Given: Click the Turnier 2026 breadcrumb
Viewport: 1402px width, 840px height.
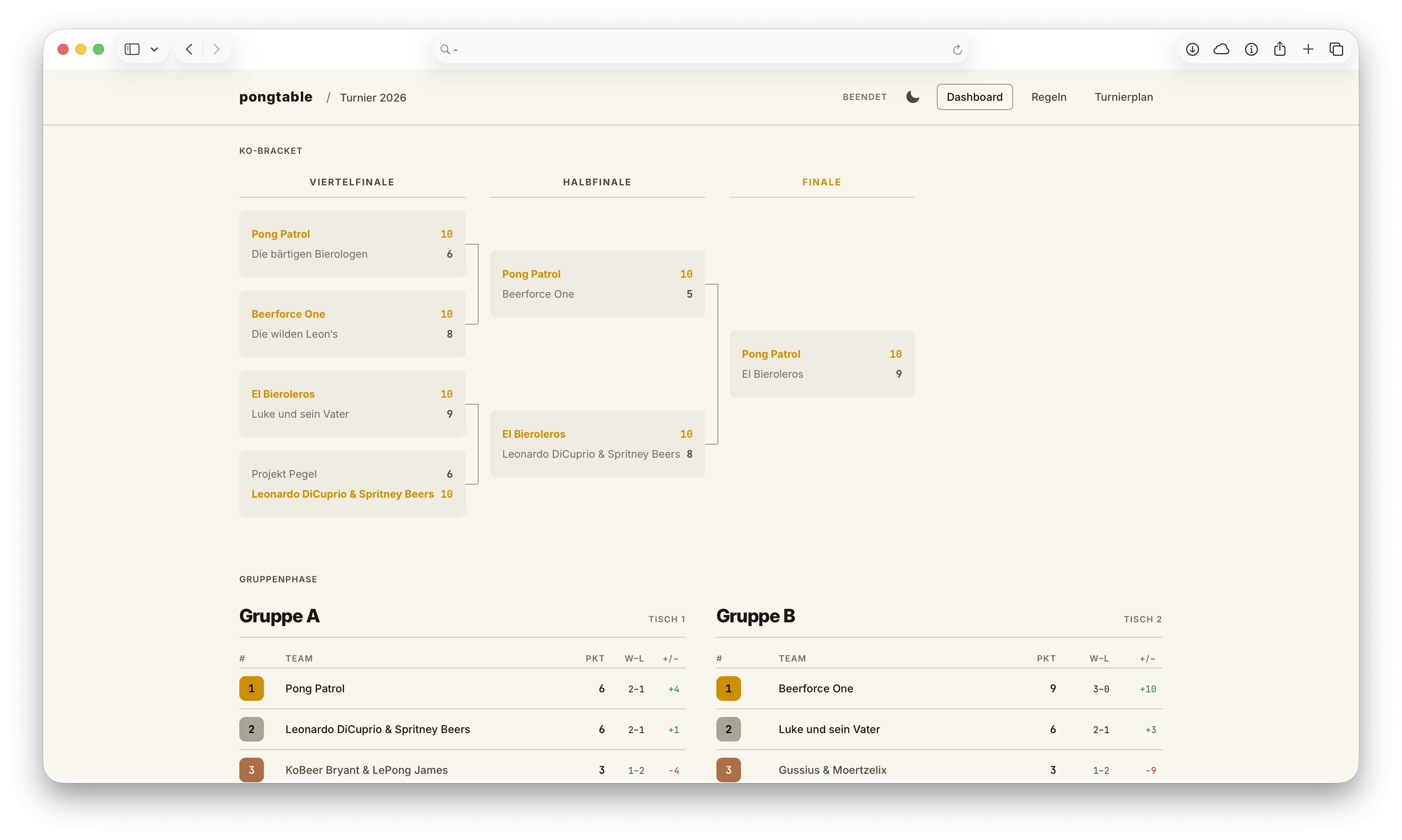Looking at the screenshot, I should pos(372,97).
